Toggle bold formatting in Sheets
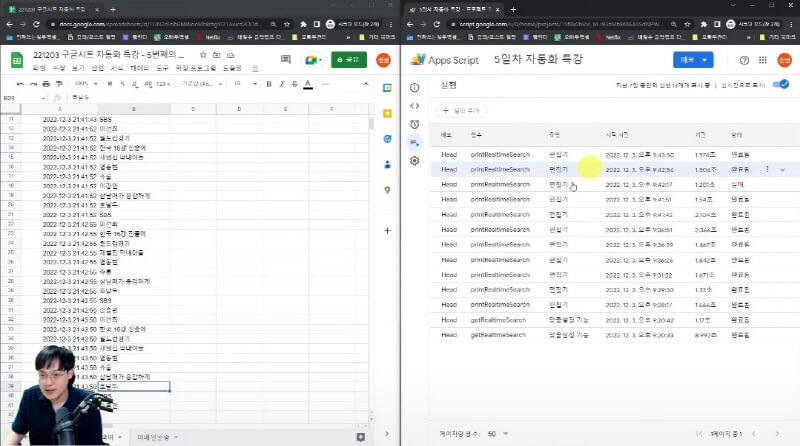This screenshot has height=446, width=800. coord(269,84)
